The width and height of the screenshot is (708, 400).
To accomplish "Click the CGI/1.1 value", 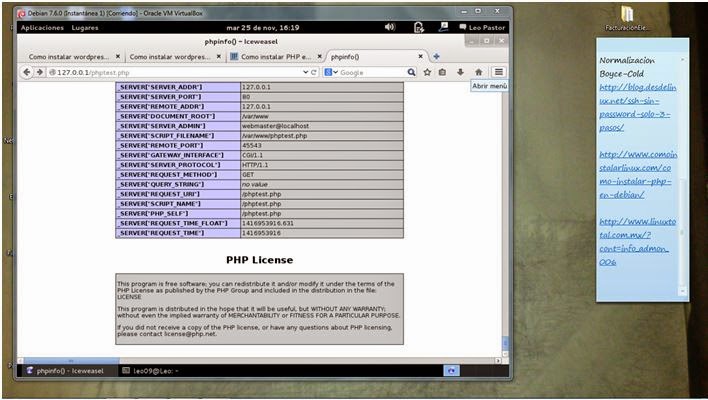I will click(x=252, y=155).
